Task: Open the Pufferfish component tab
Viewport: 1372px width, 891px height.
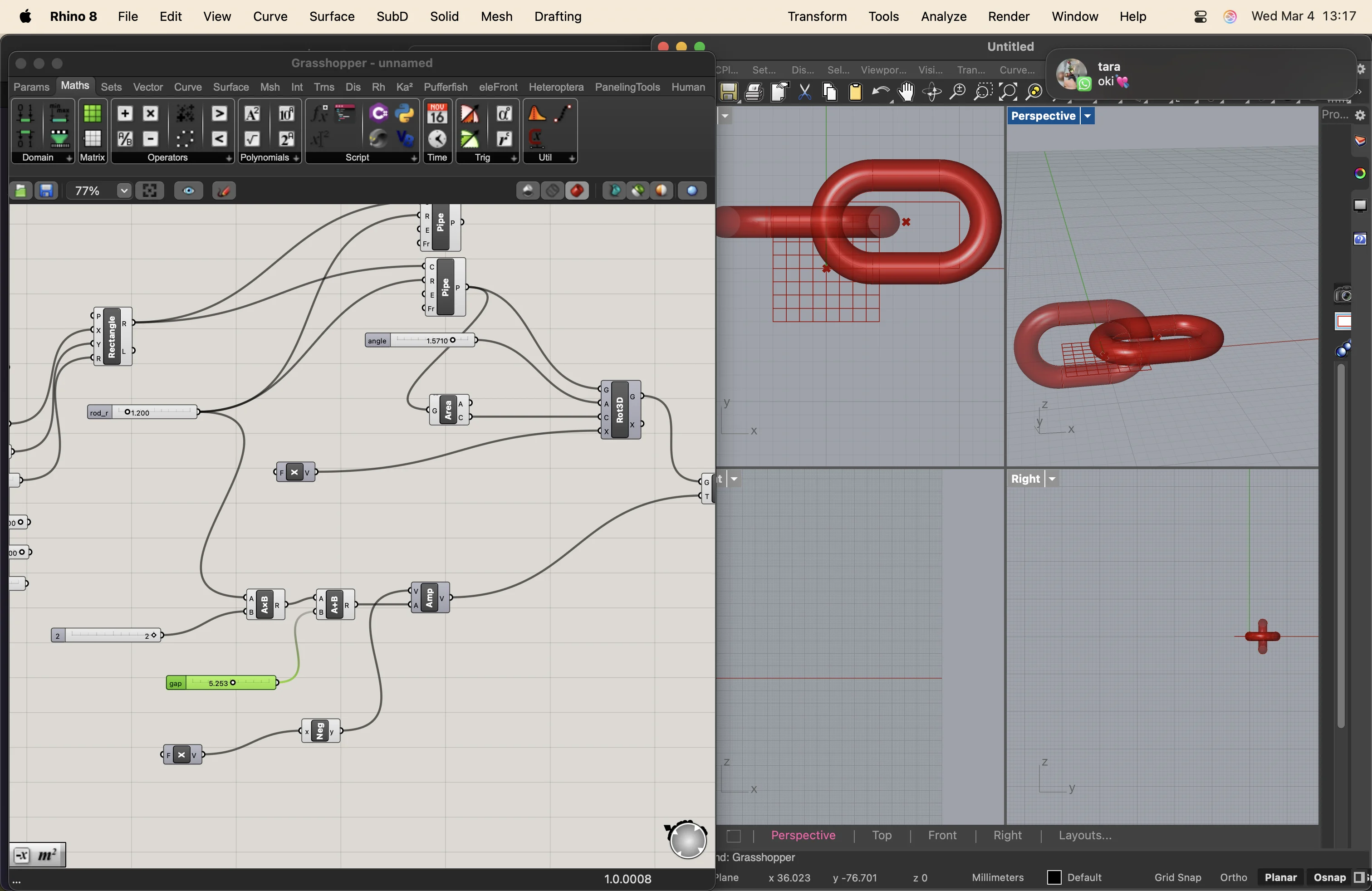Action: 445,87
